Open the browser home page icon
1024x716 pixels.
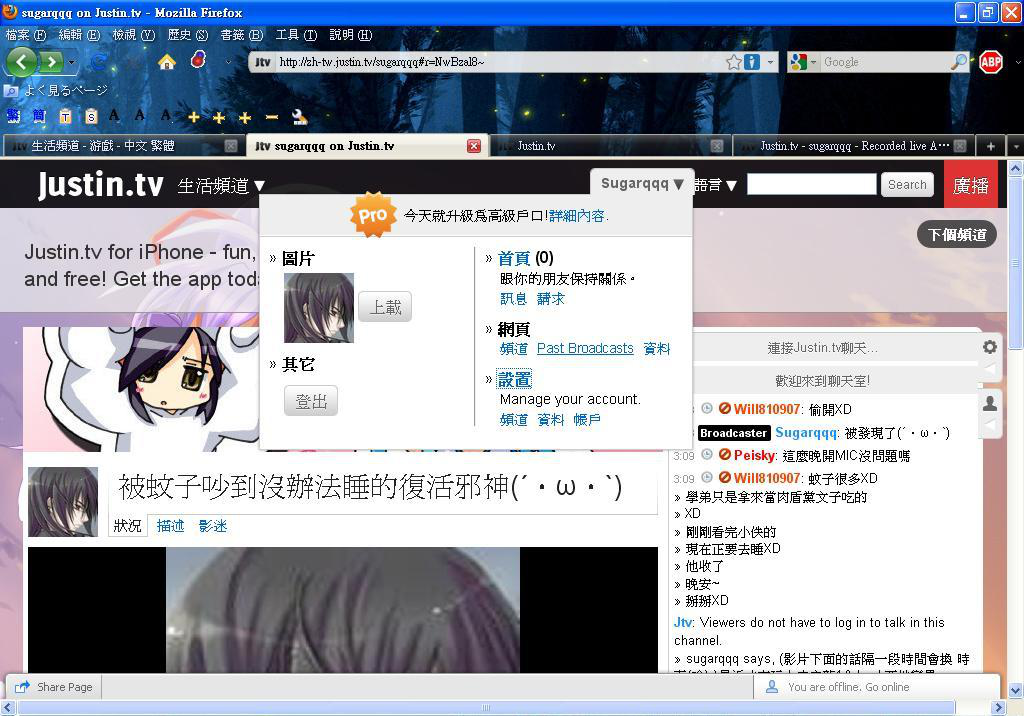(167, 62)
